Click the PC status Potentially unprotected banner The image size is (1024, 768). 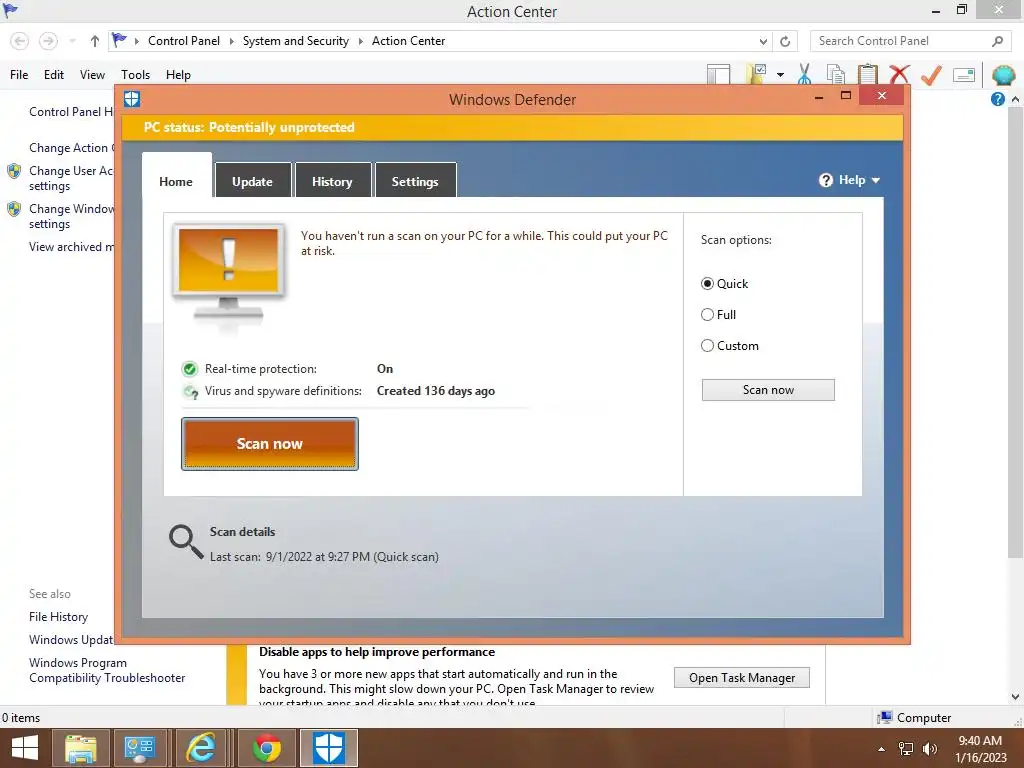click(513, 127)
